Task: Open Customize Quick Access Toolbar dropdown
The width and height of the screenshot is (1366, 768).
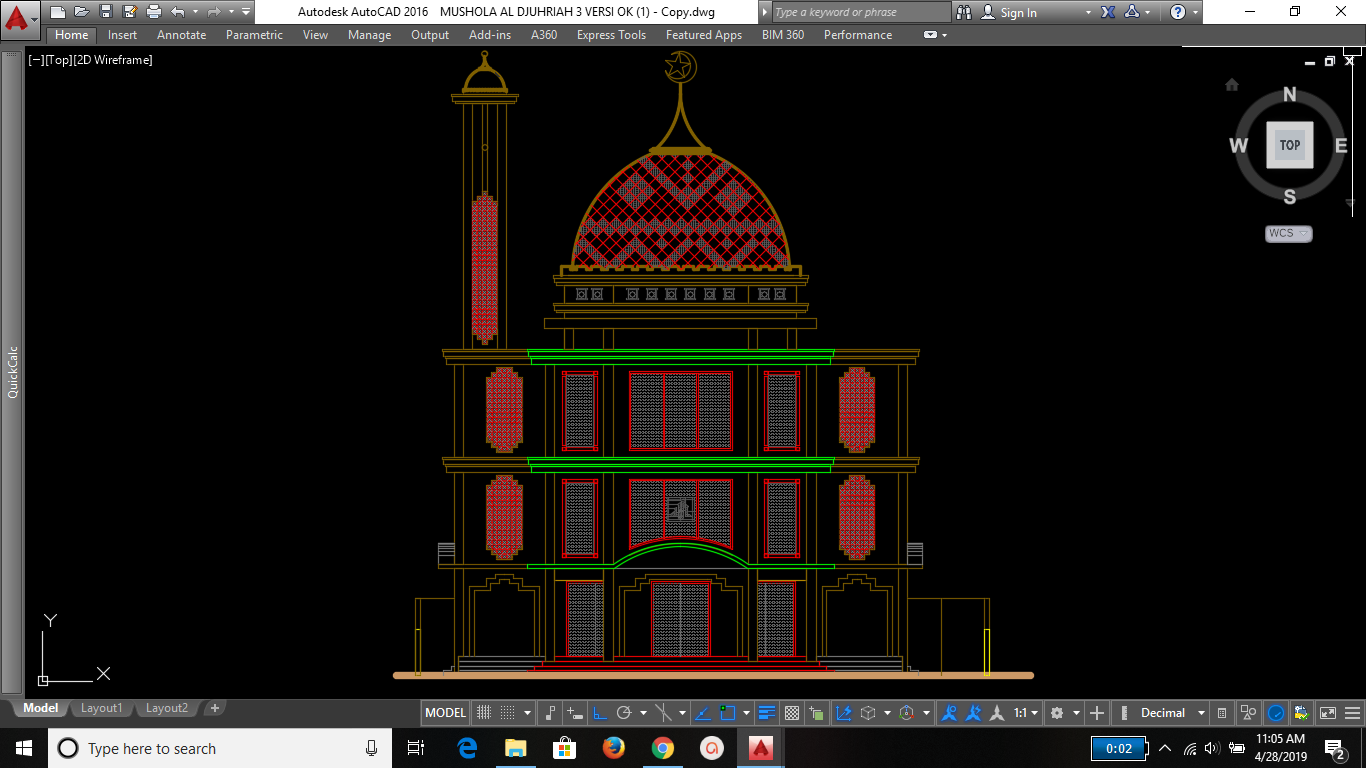Action: [246, 12]
